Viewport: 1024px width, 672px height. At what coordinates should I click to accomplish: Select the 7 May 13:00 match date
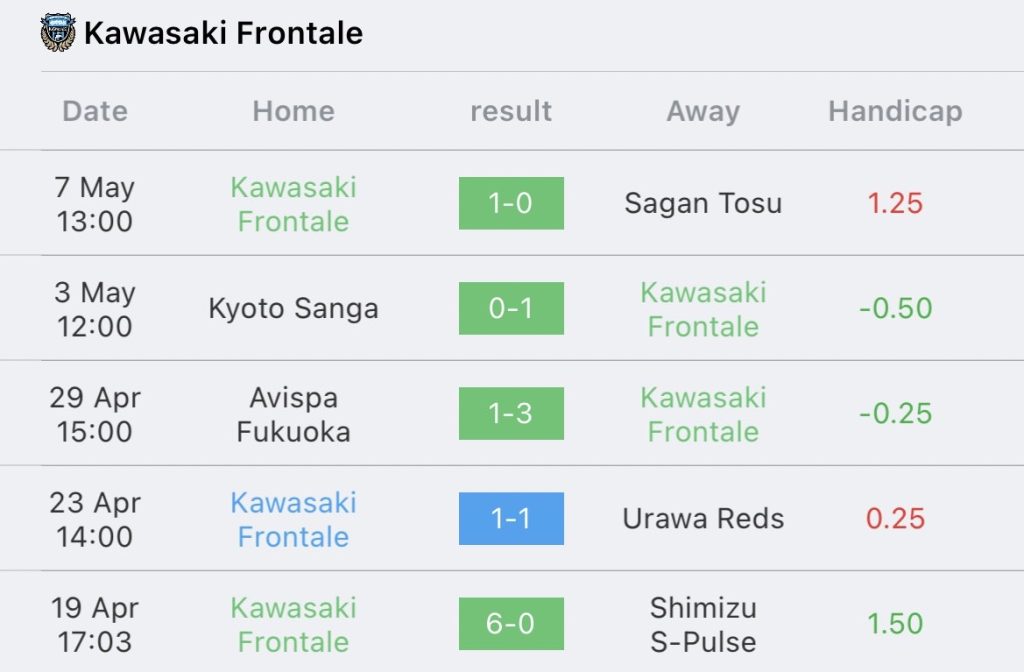coord(95,204)
